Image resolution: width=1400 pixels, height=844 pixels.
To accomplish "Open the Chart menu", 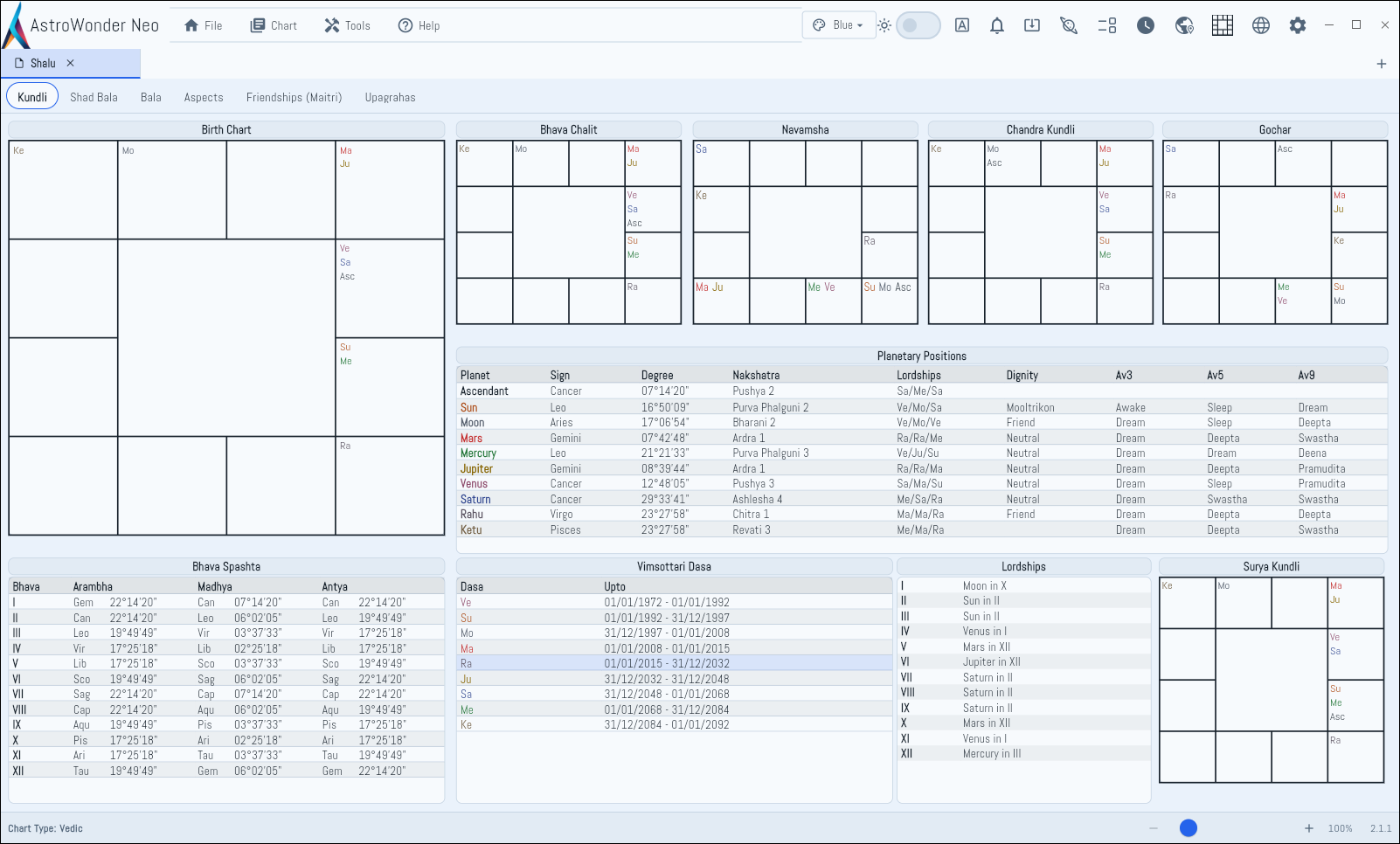I will (274, 25).
